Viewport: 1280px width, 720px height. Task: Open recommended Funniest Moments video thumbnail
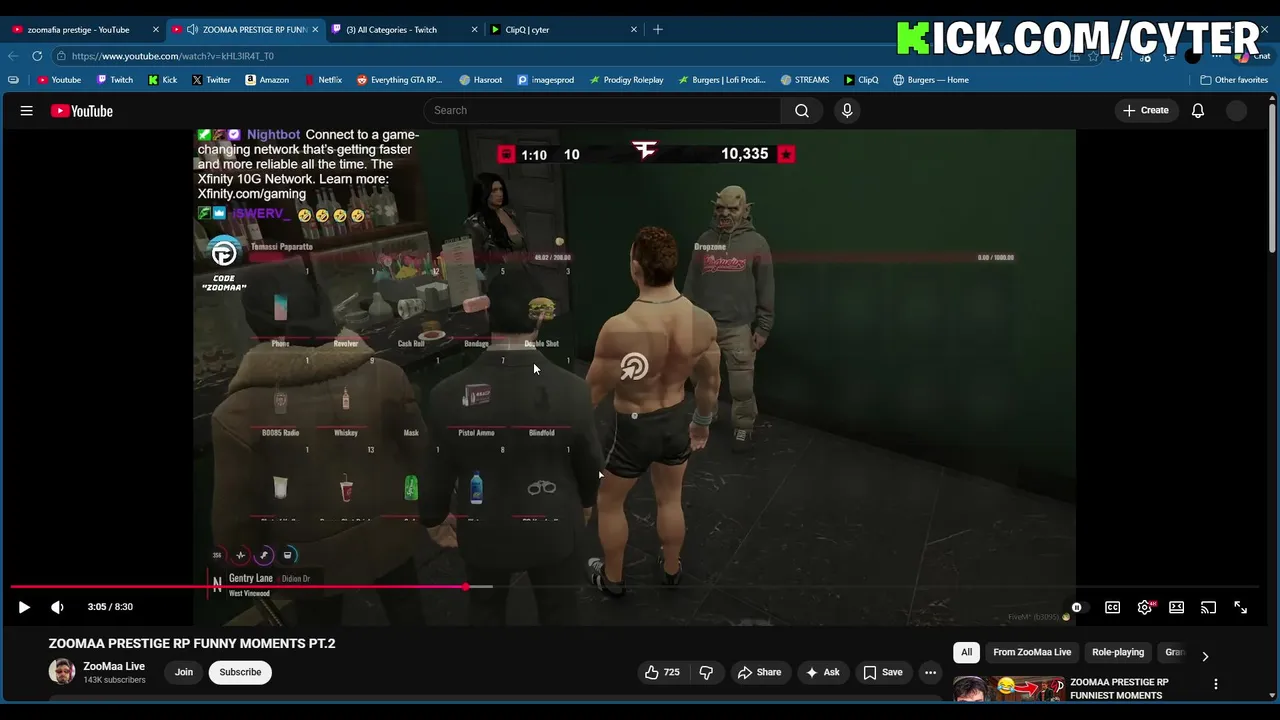coord(1008,689)
